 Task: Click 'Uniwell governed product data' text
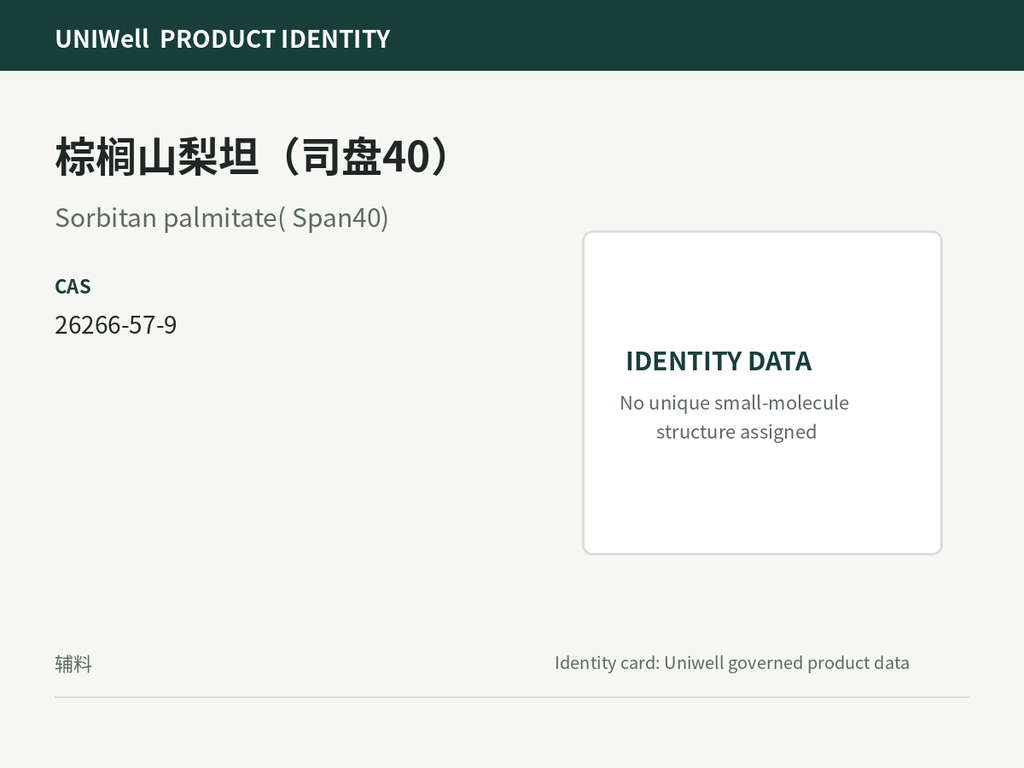pyautogui.click(x=787, y=663)
